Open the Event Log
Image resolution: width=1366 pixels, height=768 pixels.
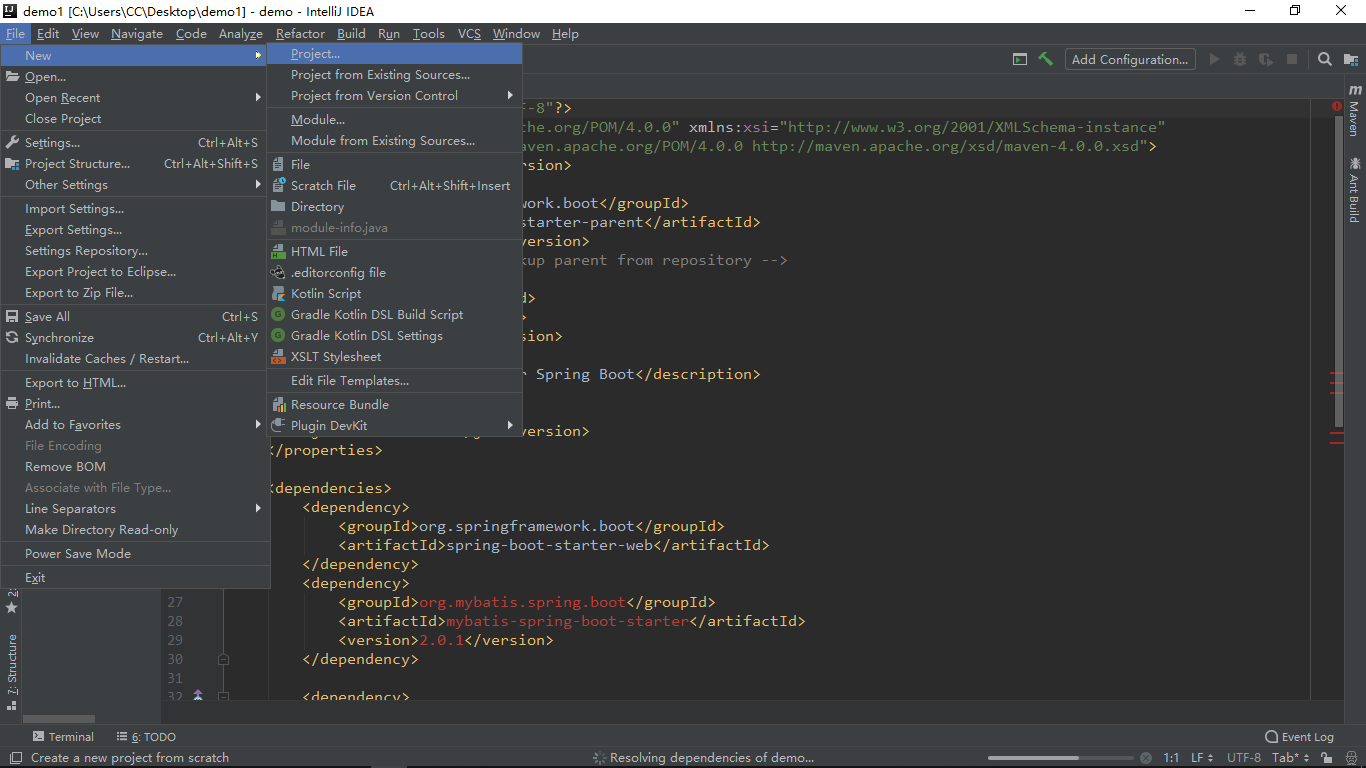coord(1298,736)
